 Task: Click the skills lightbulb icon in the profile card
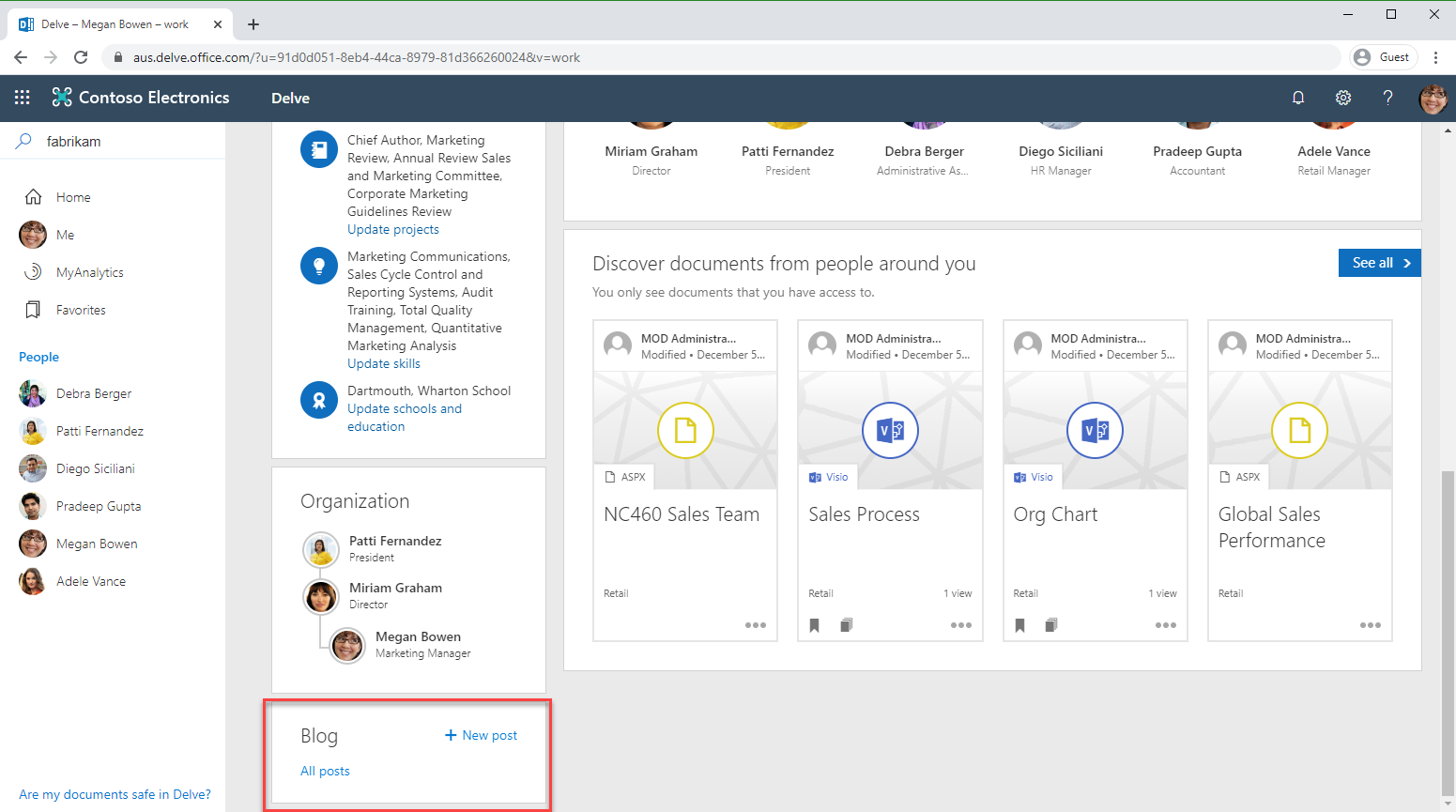tap(319, 266)
